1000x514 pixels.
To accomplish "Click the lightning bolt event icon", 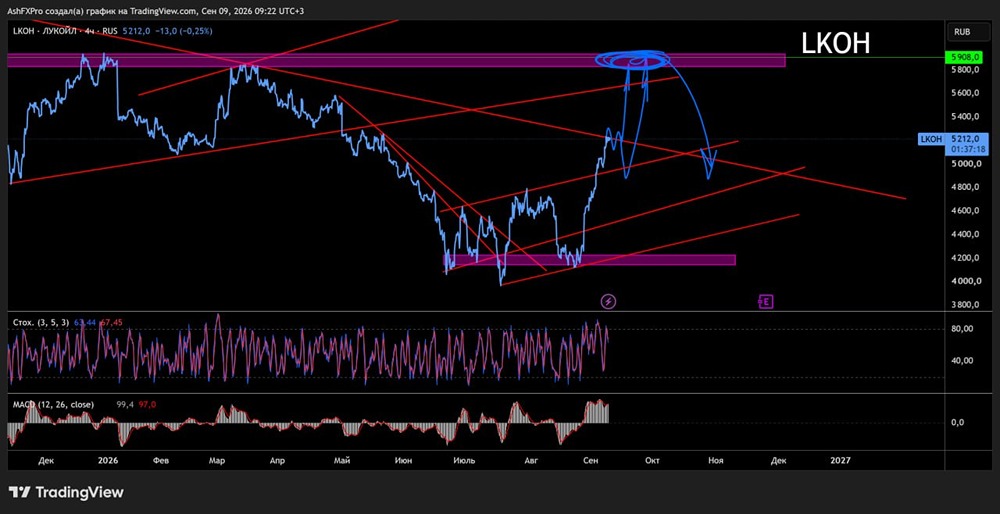I will (608, 301).
